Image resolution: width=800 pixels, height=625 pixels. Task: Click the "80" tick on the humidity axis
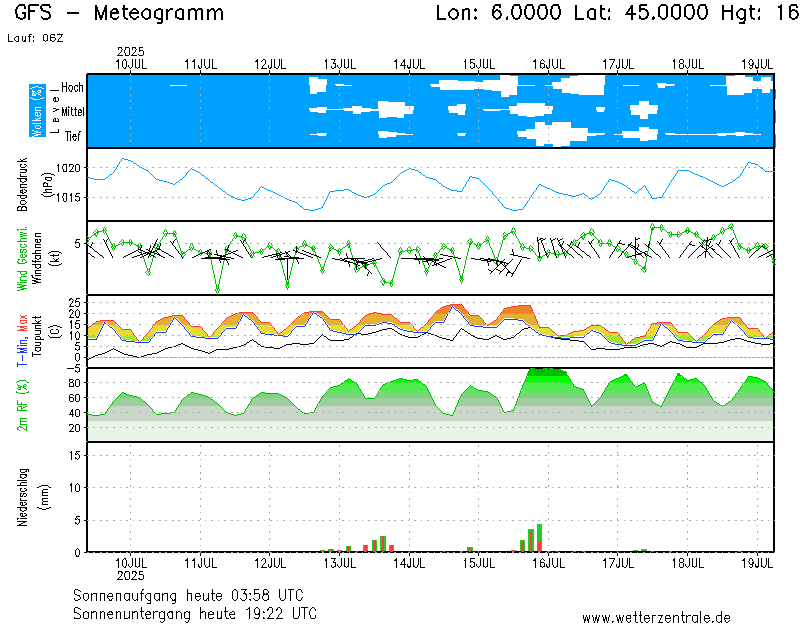[75, 383]
